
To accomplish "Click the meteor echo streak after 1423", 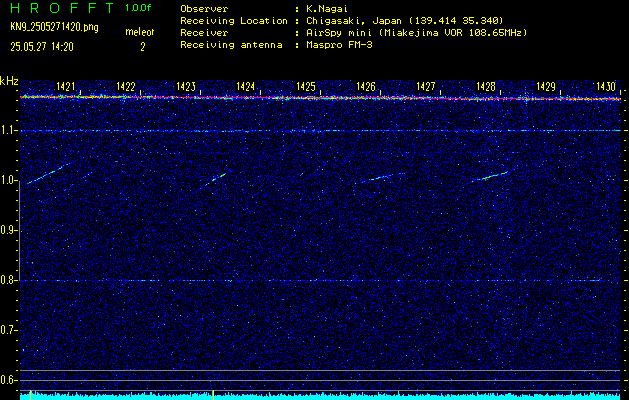I will [x=214, y=179].
